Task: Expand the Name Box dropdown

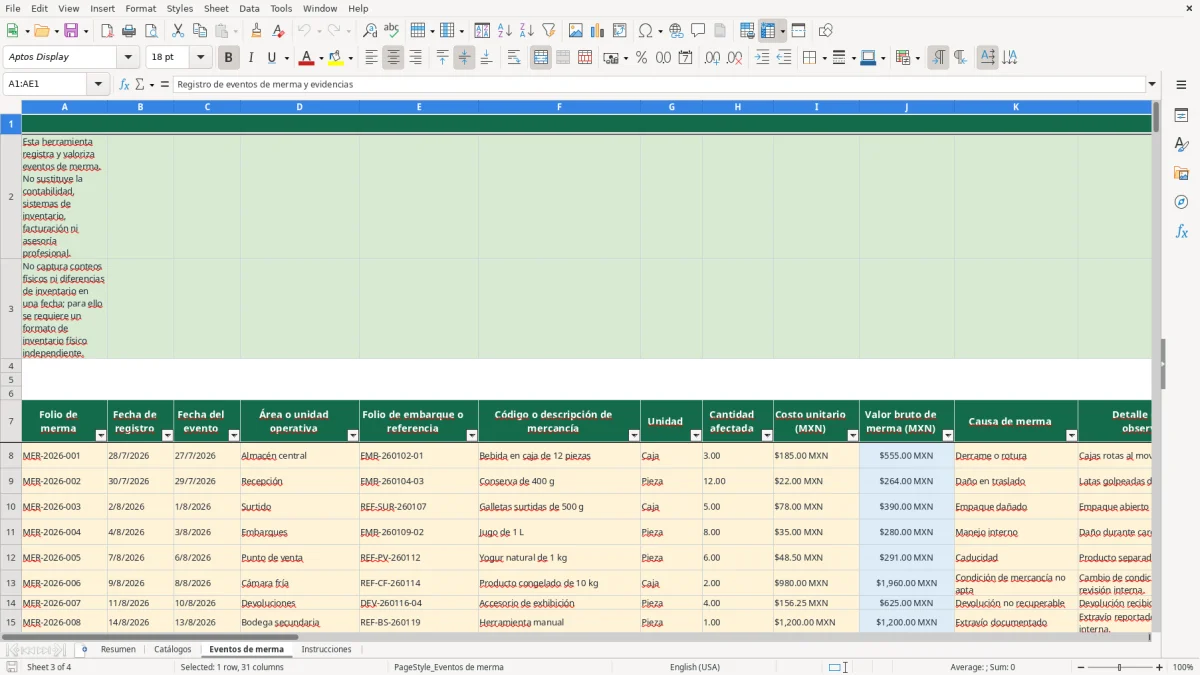Action: pos(98,85)
